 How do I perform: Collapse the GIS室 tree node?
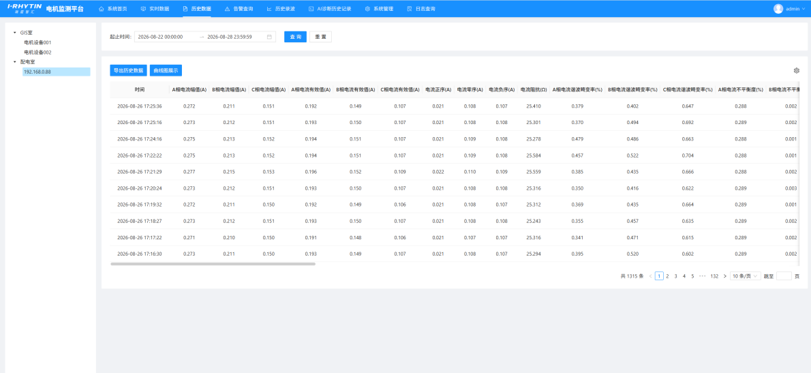14,32
